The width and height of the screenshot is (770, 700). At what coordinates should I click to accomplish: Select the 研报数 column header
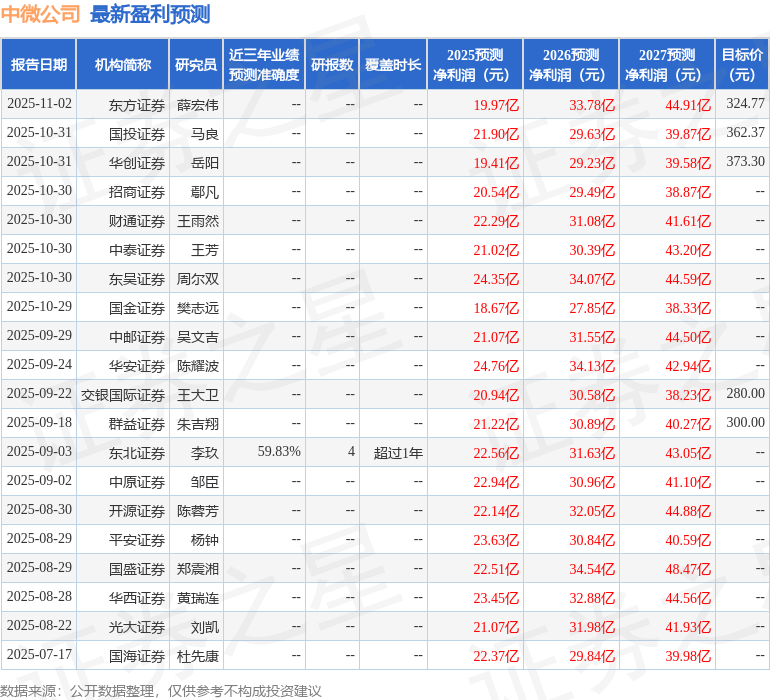(332, 65)
